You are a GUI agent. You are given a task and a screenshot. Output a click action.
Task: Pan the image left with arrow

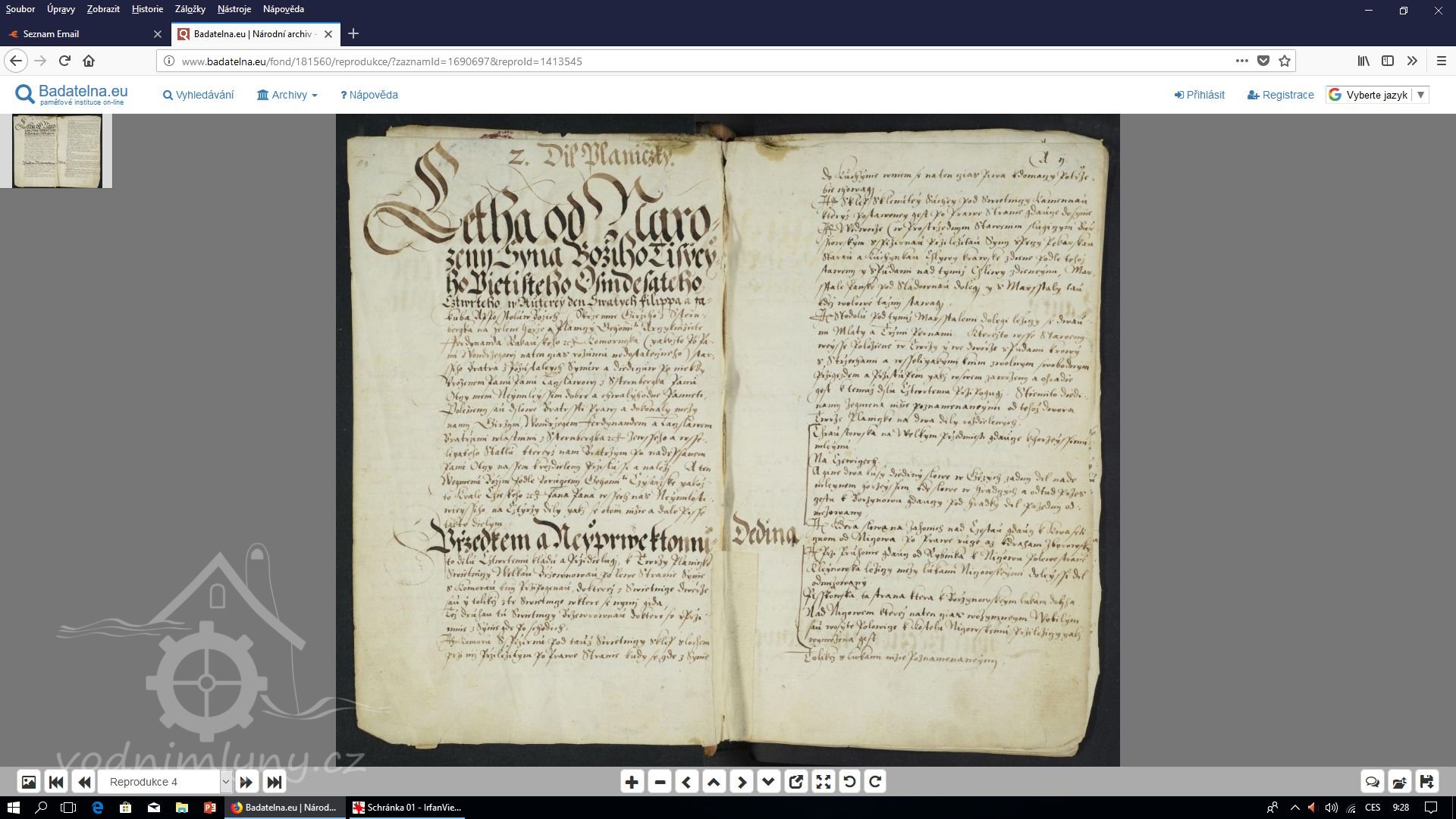pyautogui.click(x=686, y=782)
